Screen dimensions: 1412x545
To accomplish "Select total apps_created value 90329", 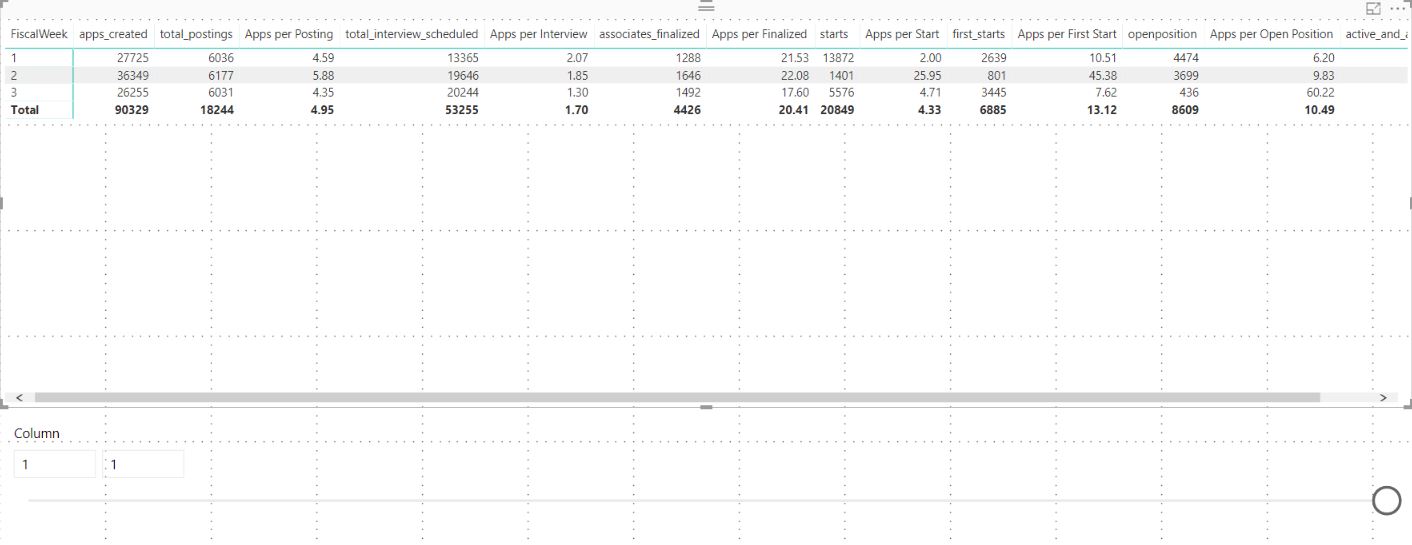I will pyautogui.click(x=130, y=110).
